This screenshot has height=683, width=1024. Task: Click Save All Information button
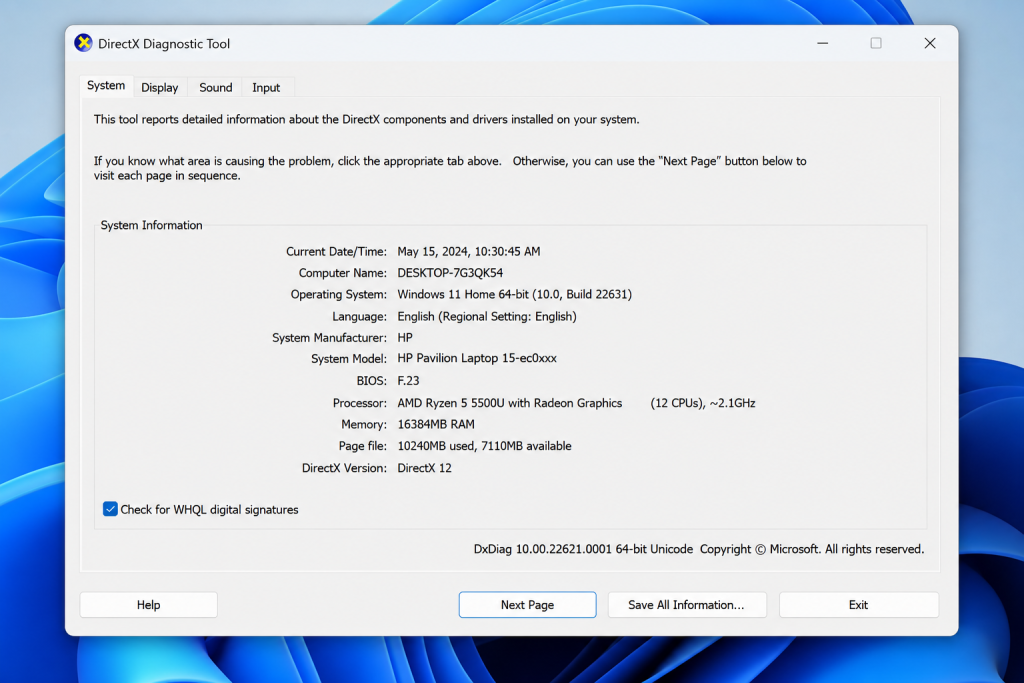click(687, 605)
